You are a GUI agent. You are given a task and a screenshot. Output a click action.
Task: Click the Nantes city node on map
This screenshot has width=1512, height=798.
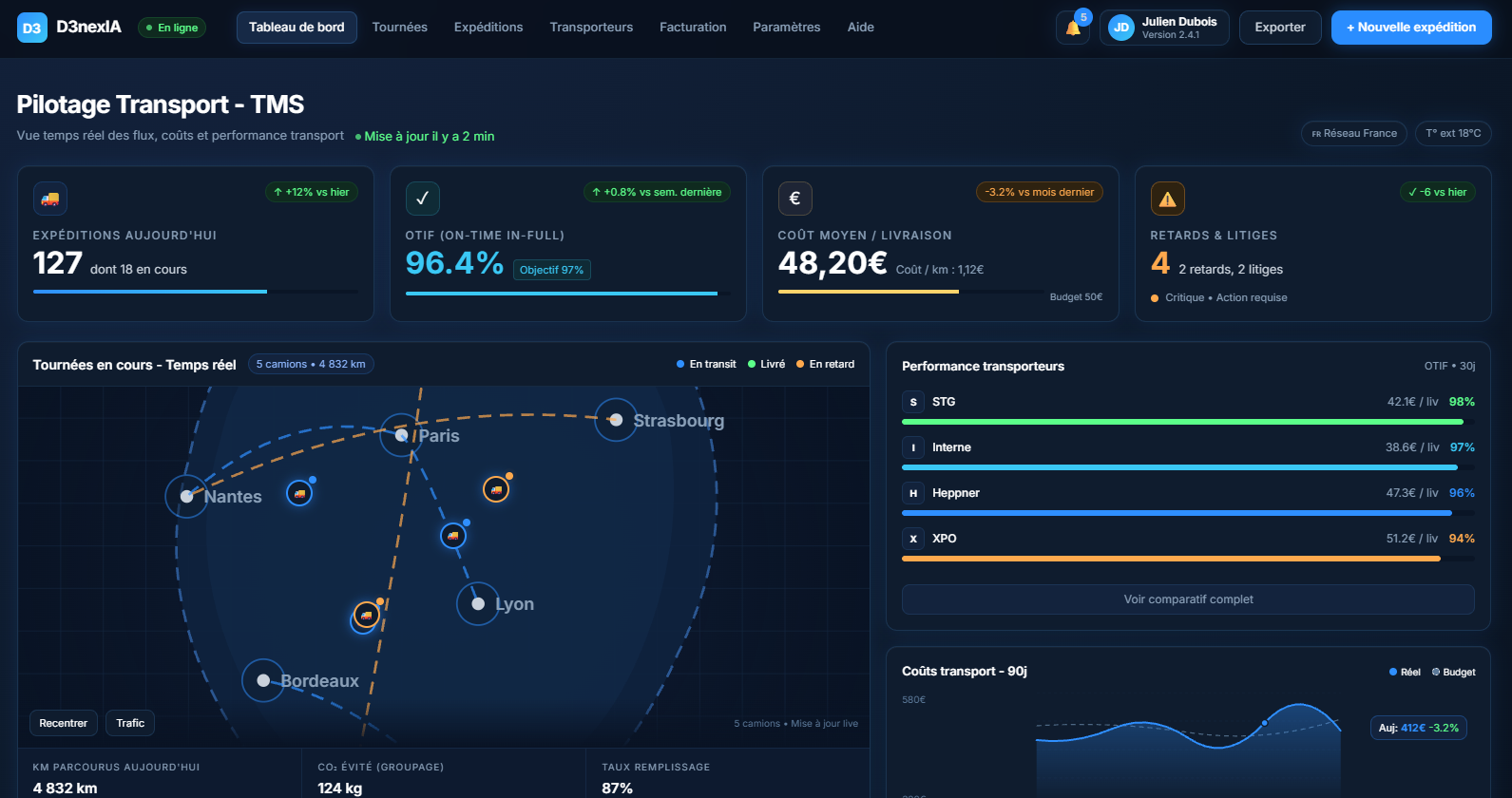(187, 496)
